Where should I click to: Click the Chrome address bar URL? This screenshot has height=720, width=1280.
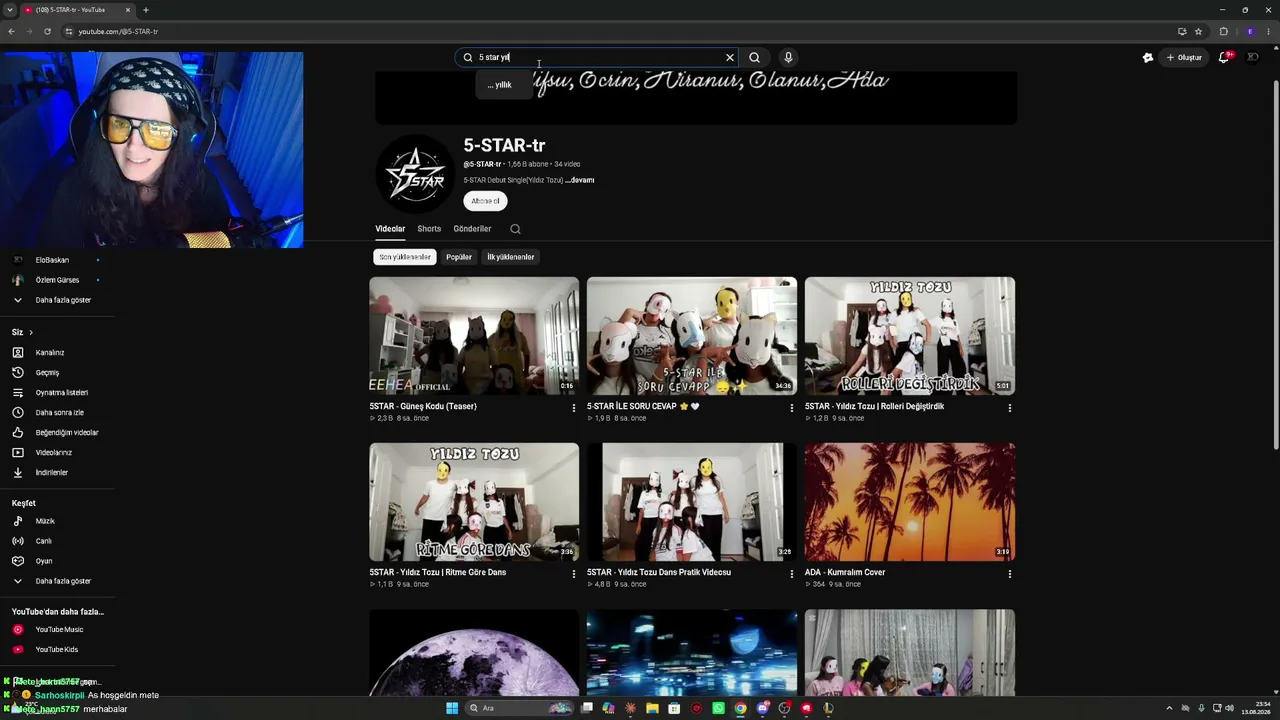[118, 31]
